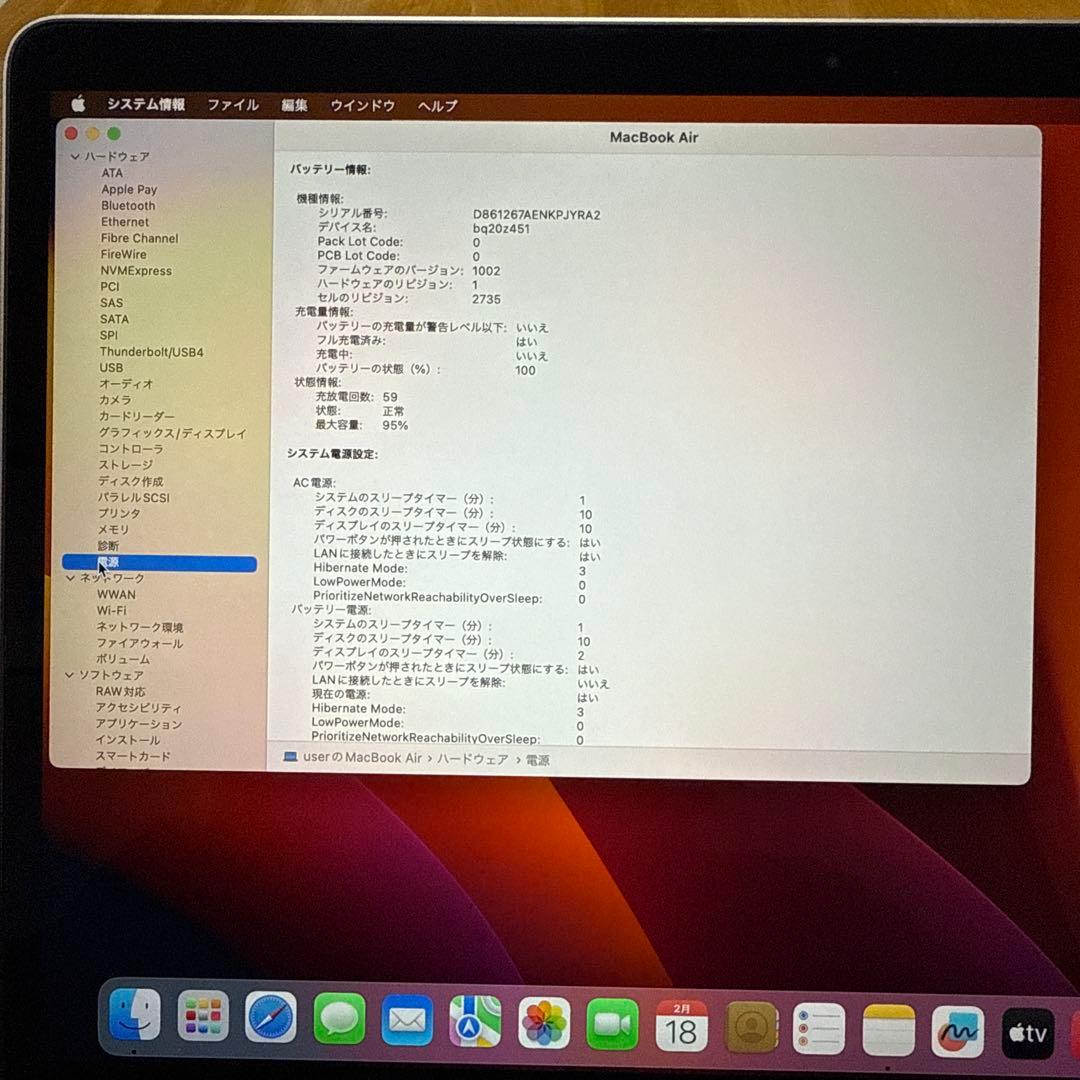Click userのMacBook Air in path bar

pyautogui.click(x=362, y=758)
